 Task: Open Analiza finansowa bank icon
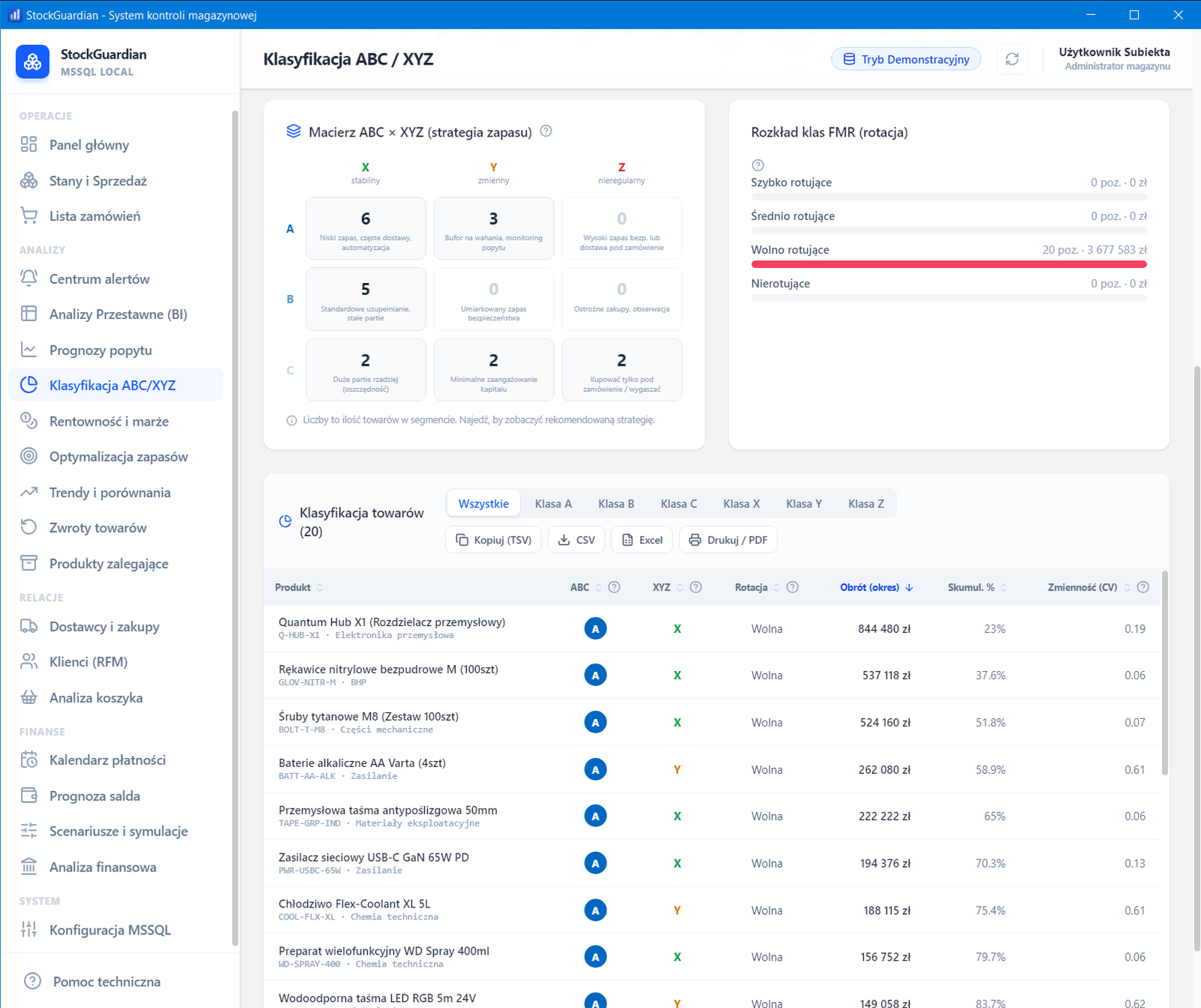click(x=29, y=867)
